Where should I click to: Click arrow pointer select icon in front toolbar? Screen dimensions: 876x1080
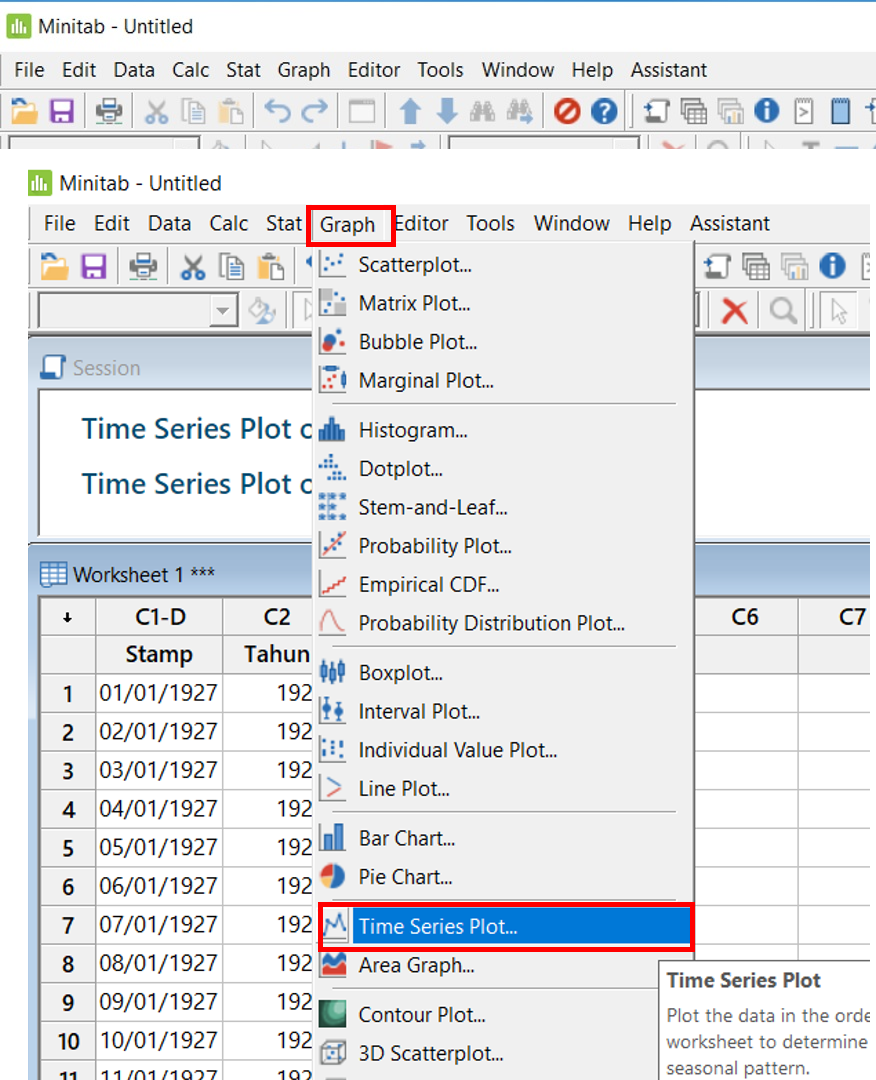[838, 311]
